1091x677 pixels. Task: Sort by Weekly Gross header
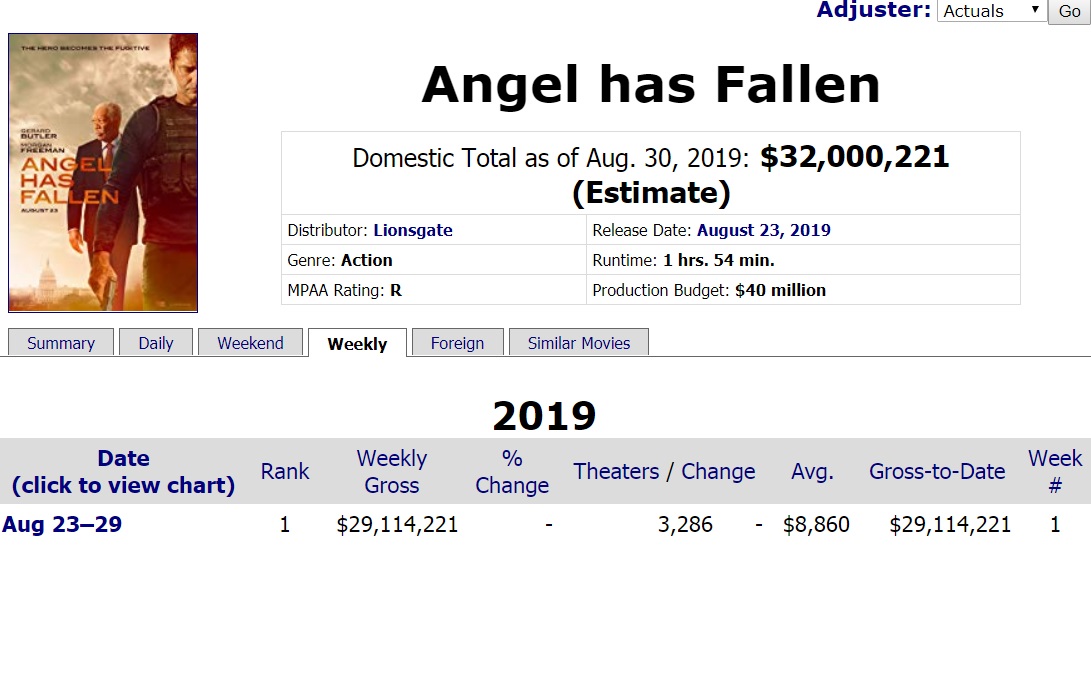[x=392, y=471]
